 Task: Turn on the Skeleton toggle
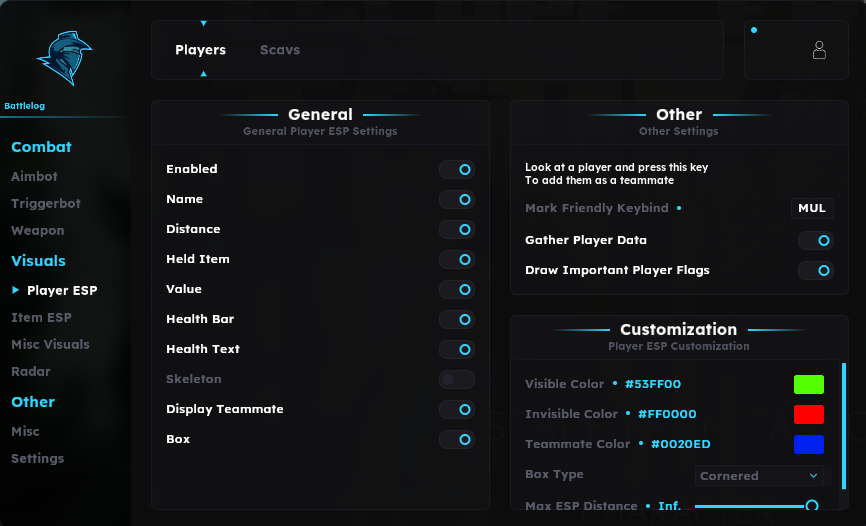click(x=457, y=380)
